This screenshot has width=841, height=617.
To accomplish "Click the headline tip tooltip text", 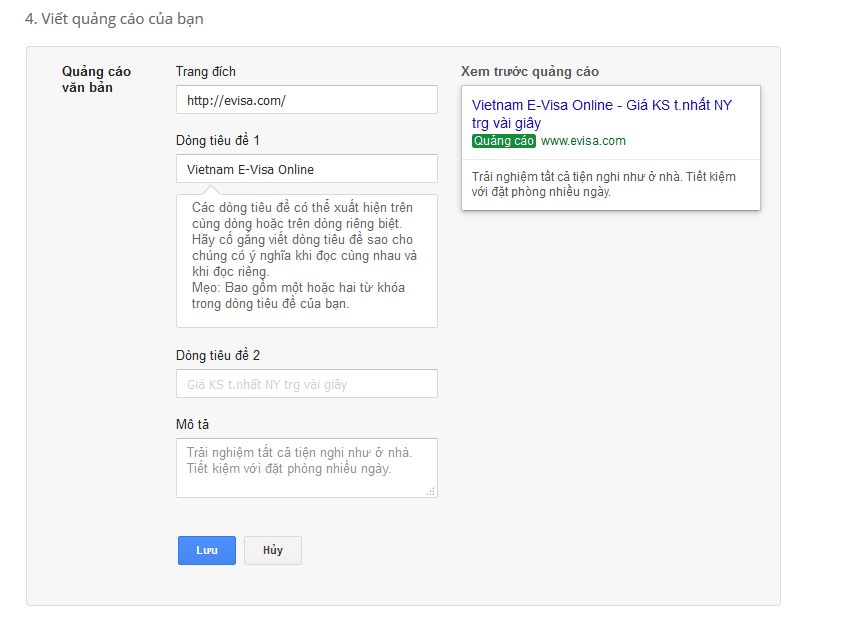I will pos(305,255).
